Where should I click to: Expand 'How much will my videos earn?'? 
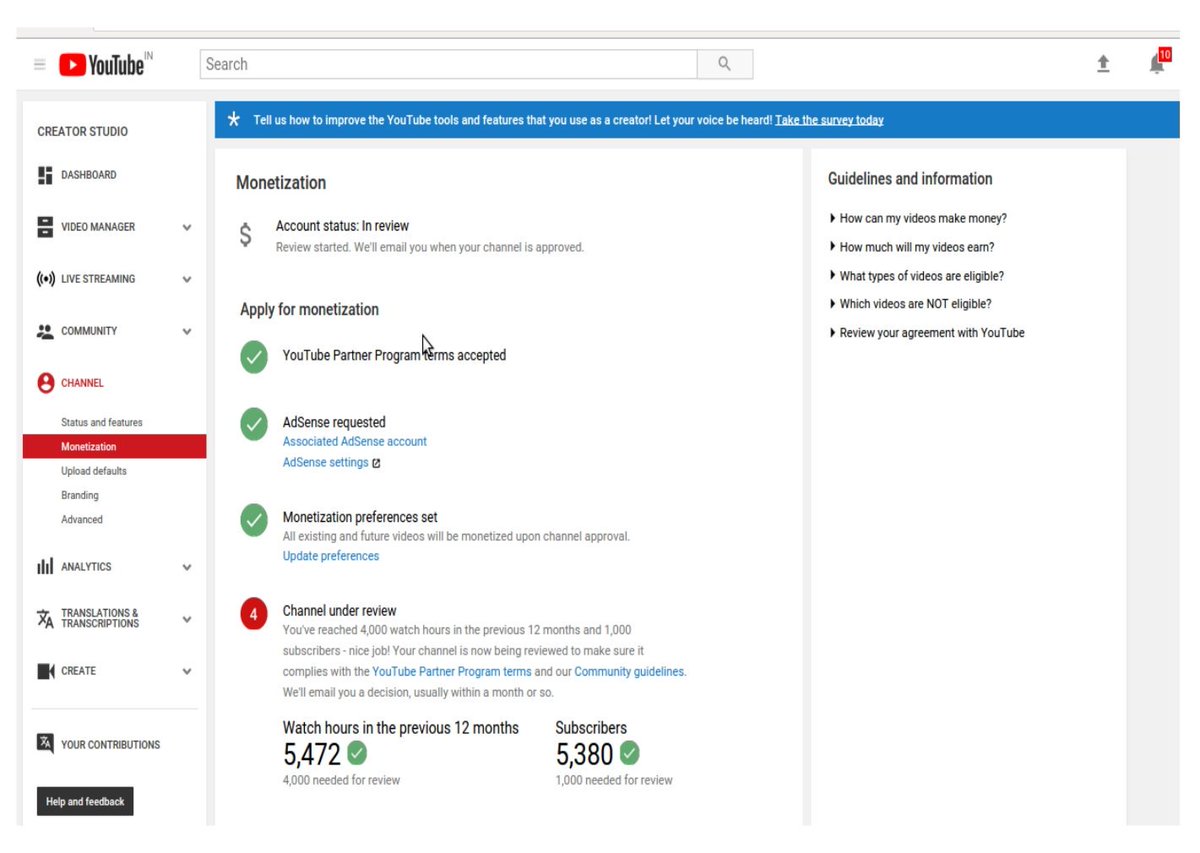point(912,247)
